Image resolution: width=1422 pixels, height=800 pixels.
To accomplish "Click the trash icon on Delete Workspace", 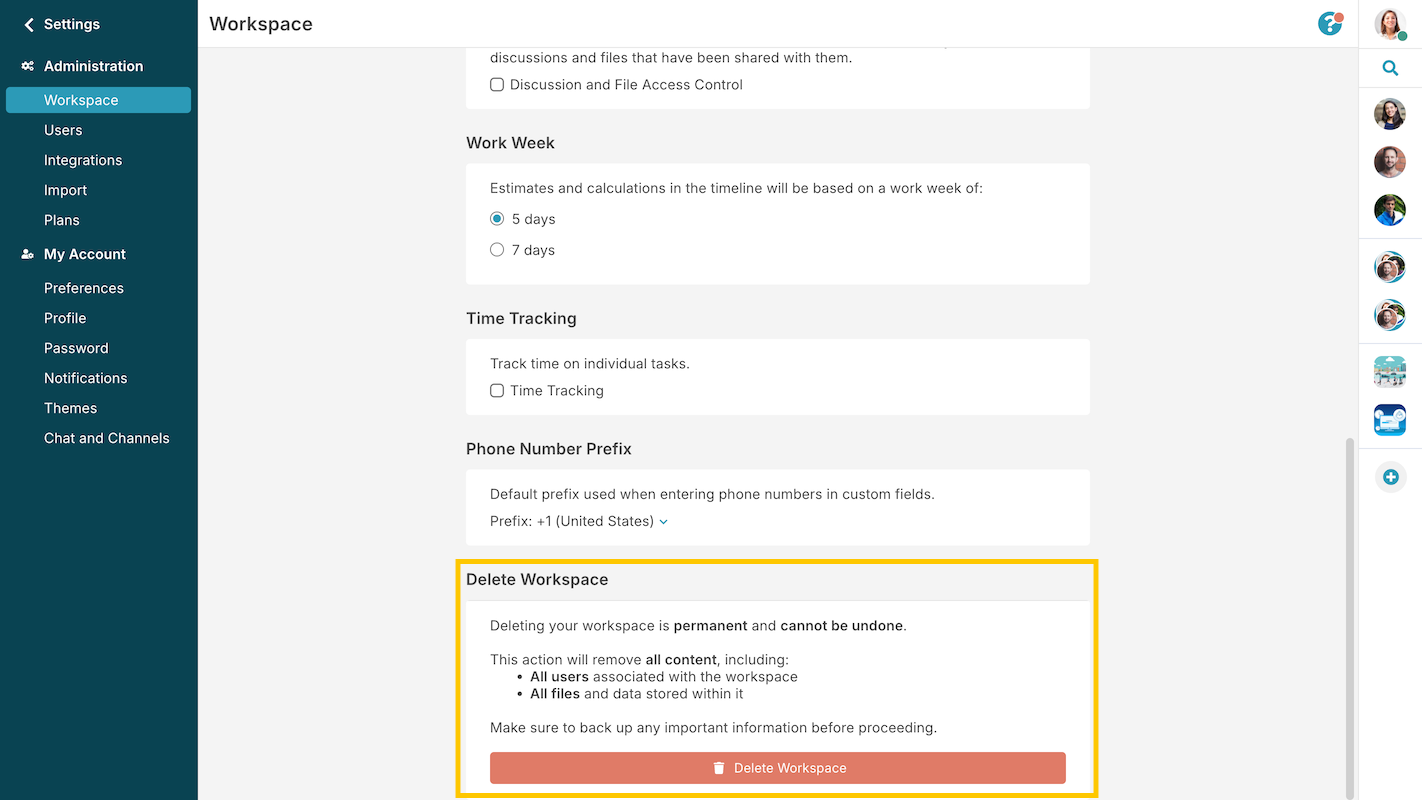I will 718,768.
